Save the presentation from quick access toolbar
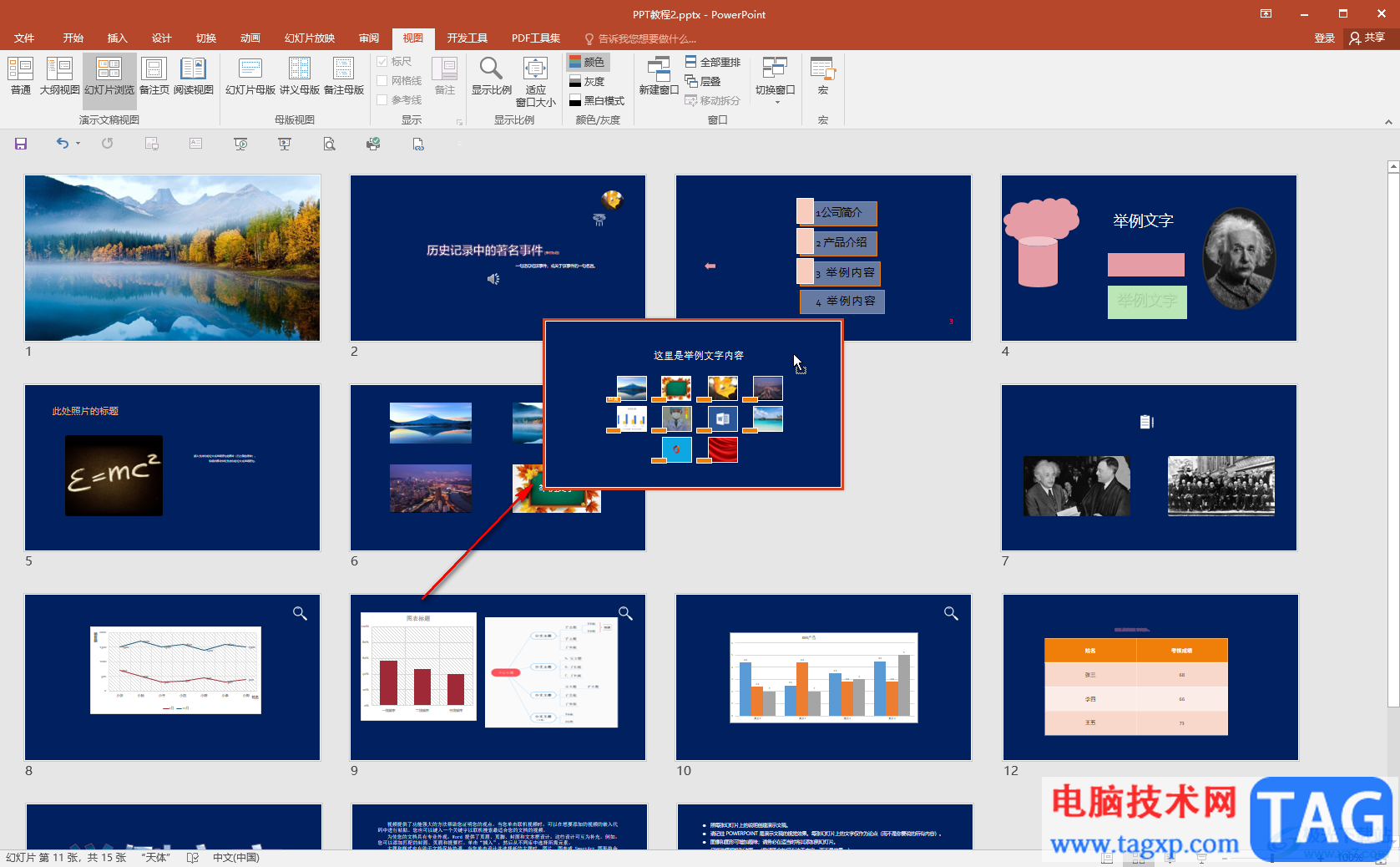This screenshot has height=867, width=1400. [x=21, y=144]
